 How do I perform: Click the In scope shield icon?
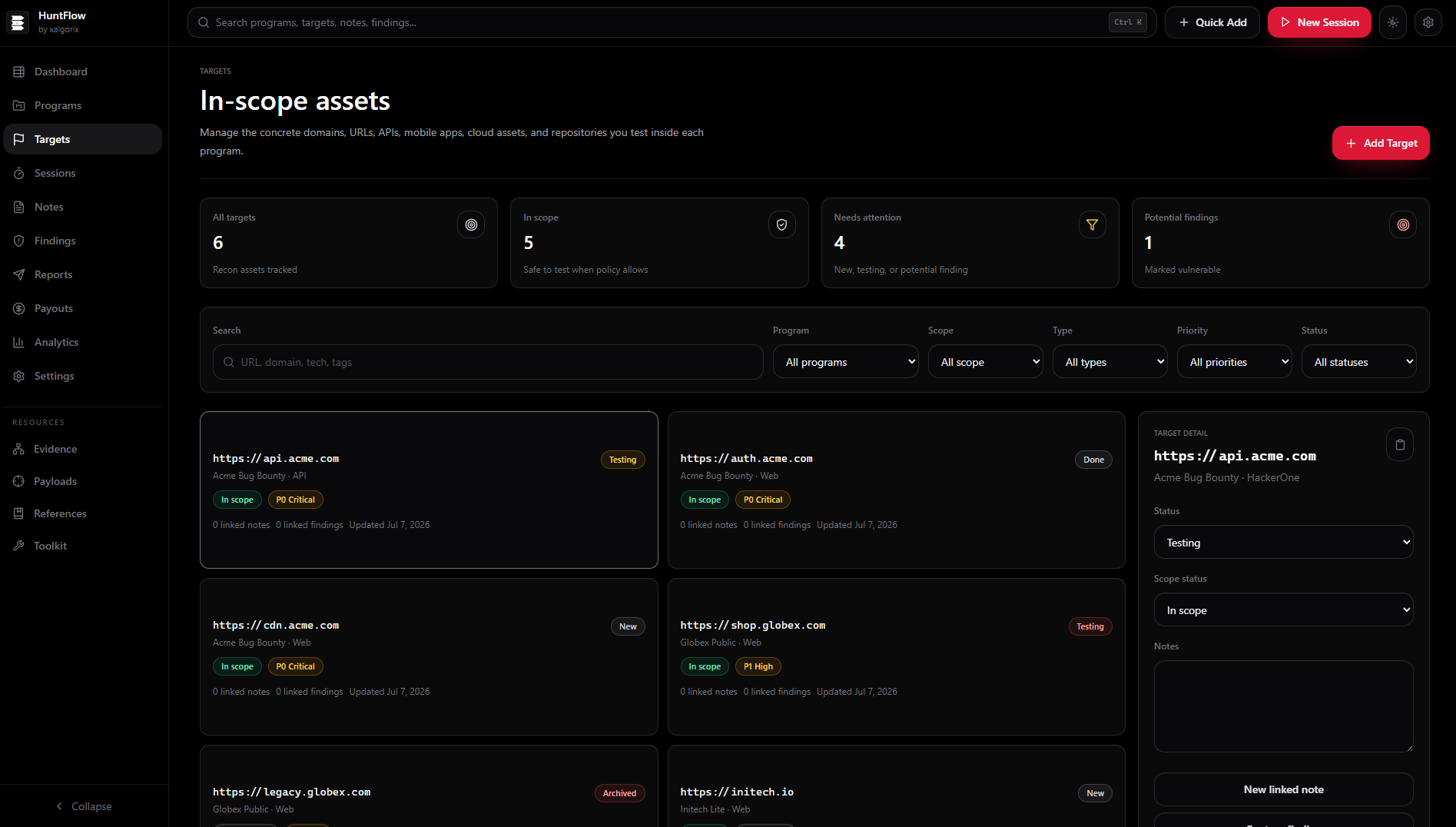[781, 224]
